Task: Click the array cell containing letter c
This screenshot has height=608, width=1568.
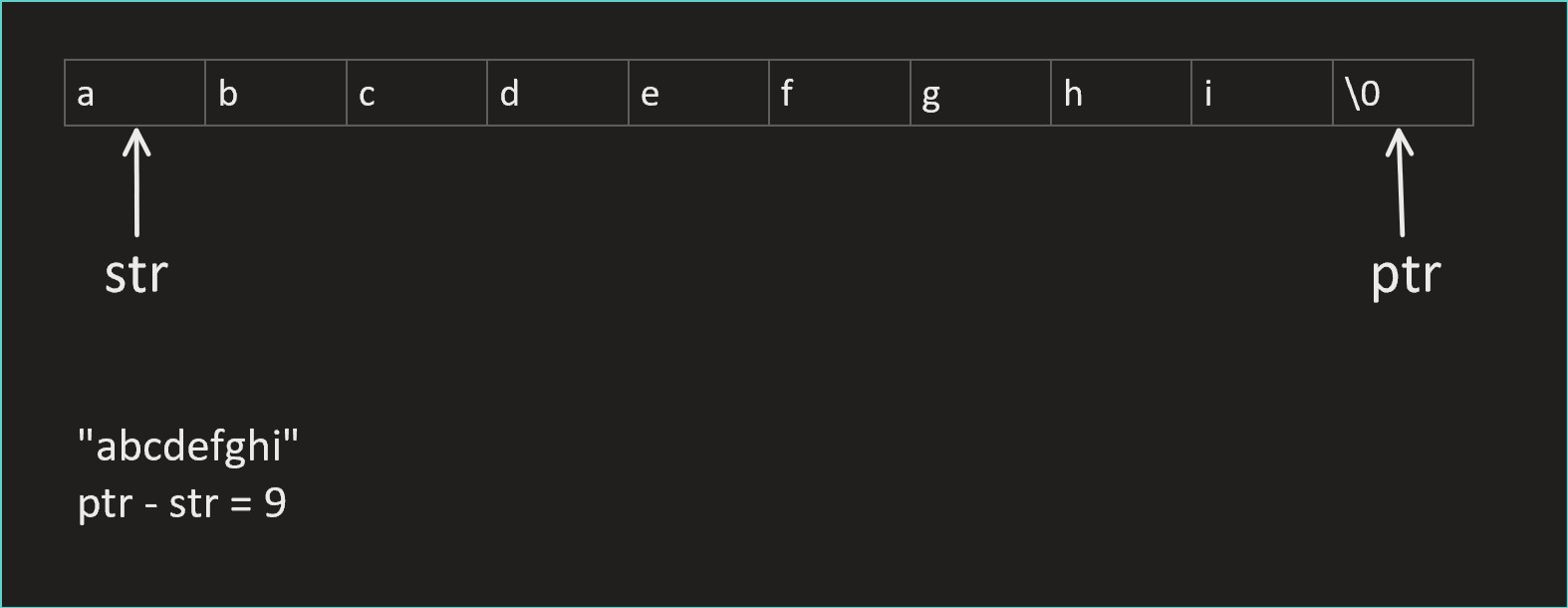Action: click(416, 93)
